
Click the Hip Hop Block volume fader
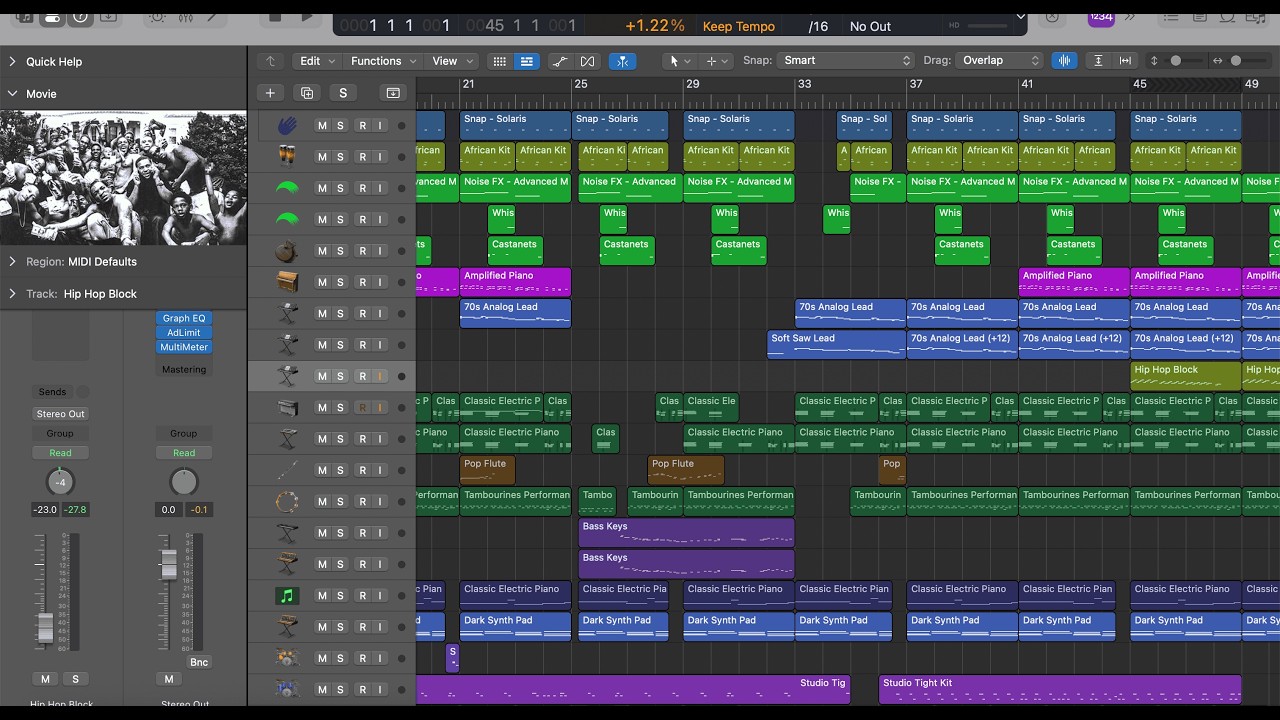(44, 626)
